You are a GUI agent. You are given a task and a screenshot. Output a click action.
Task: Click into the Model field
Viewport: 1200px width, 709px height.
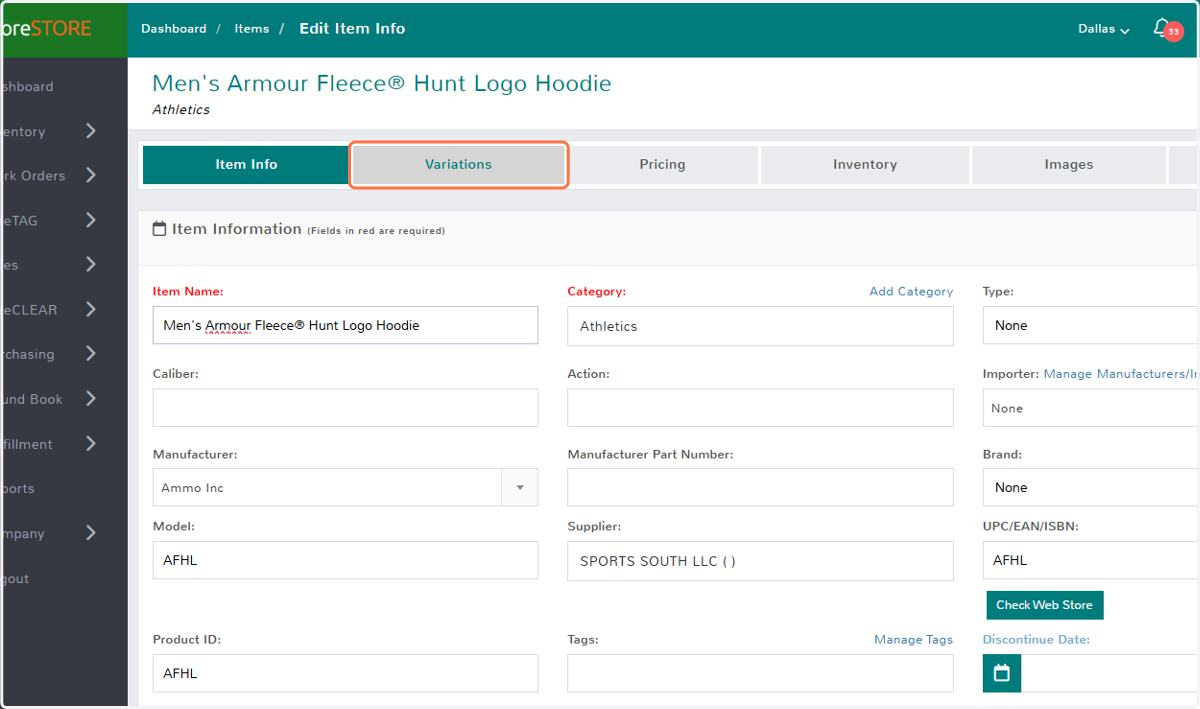(345, 560)
